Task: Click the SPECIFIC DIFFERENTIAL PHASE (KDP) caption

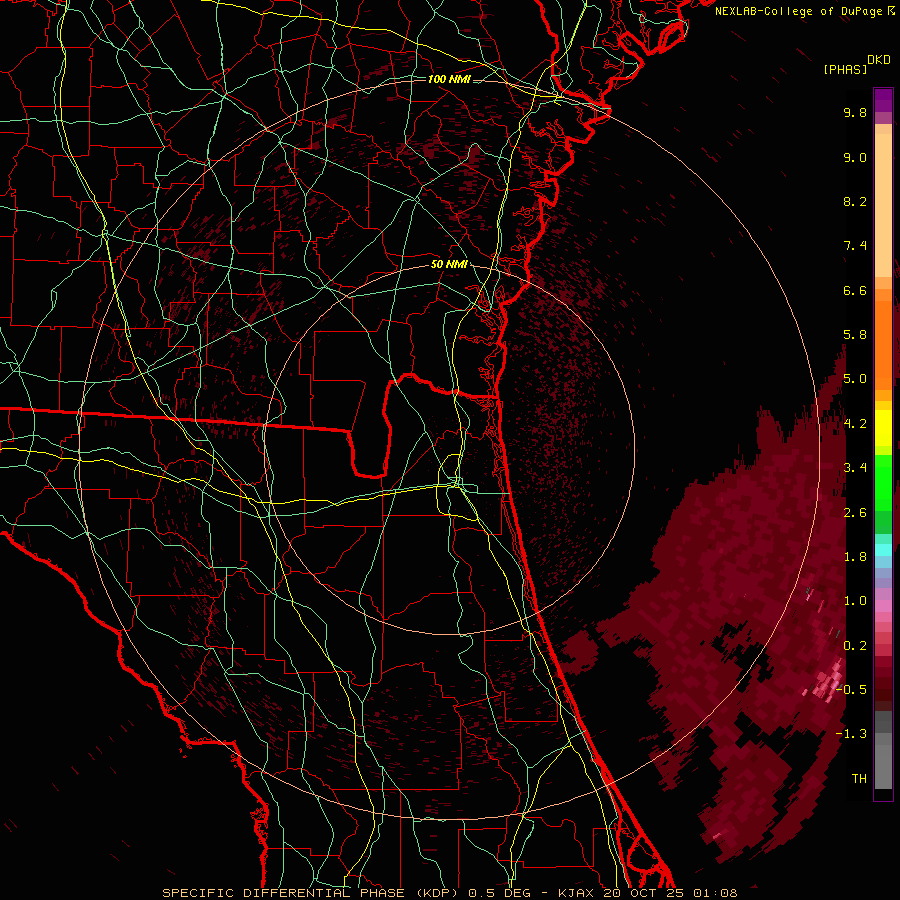Action: 312,893
